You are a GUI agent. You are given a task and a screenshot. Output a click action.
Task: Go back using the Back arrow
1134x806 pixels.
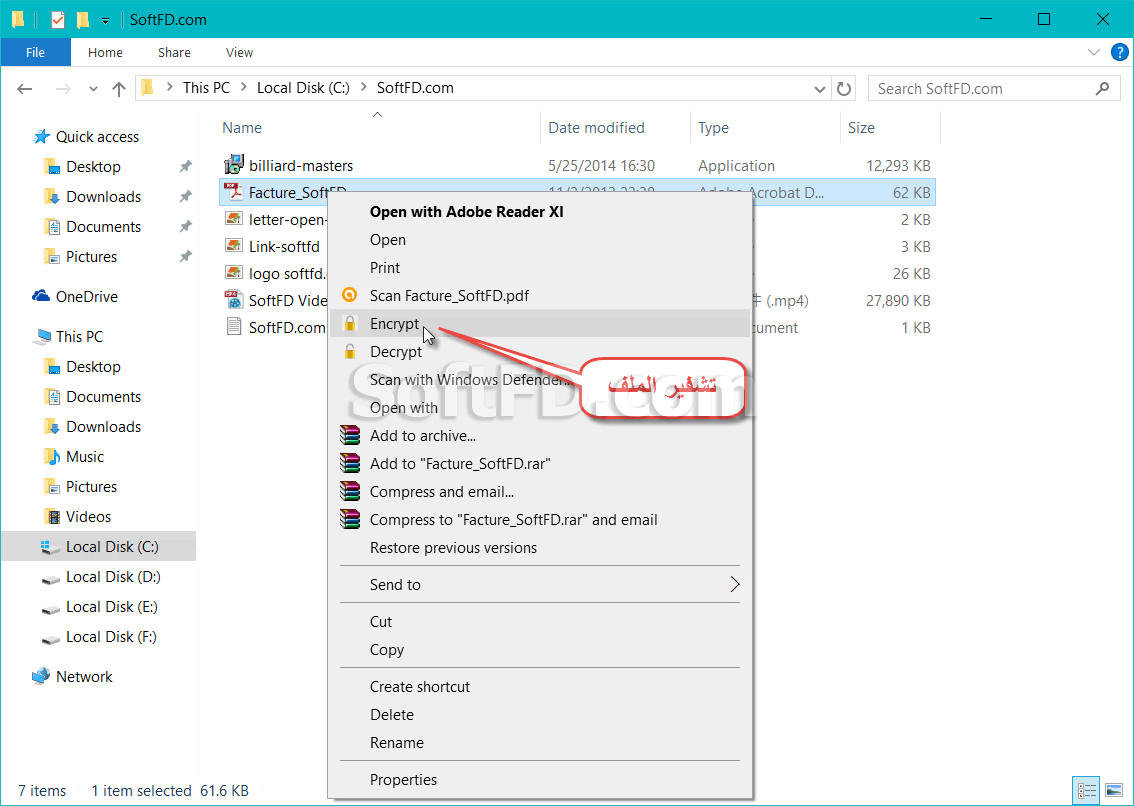click(x=25, y=89)
